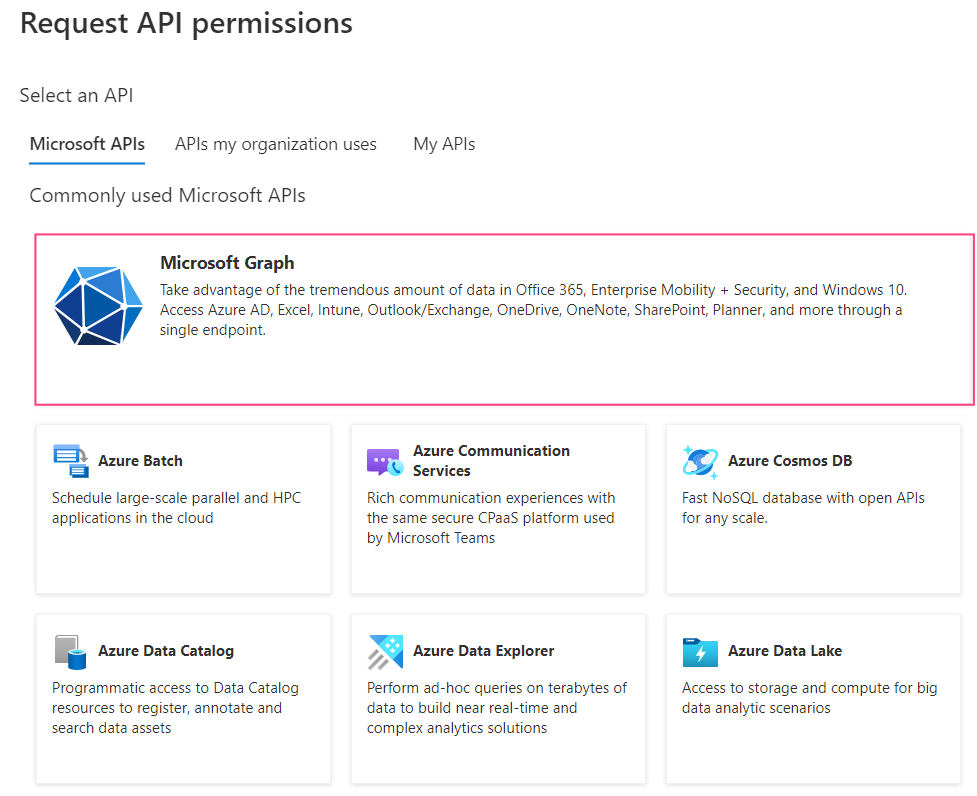The height and width of the screenshot is (796, 977).
Task: Switch to the Microsoft APIs tab
Action: pos(86,144)
